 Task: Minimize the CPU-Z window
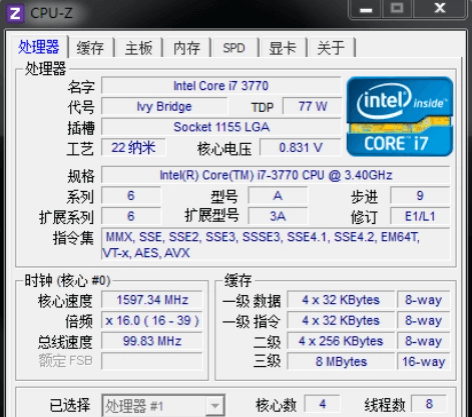366,9
